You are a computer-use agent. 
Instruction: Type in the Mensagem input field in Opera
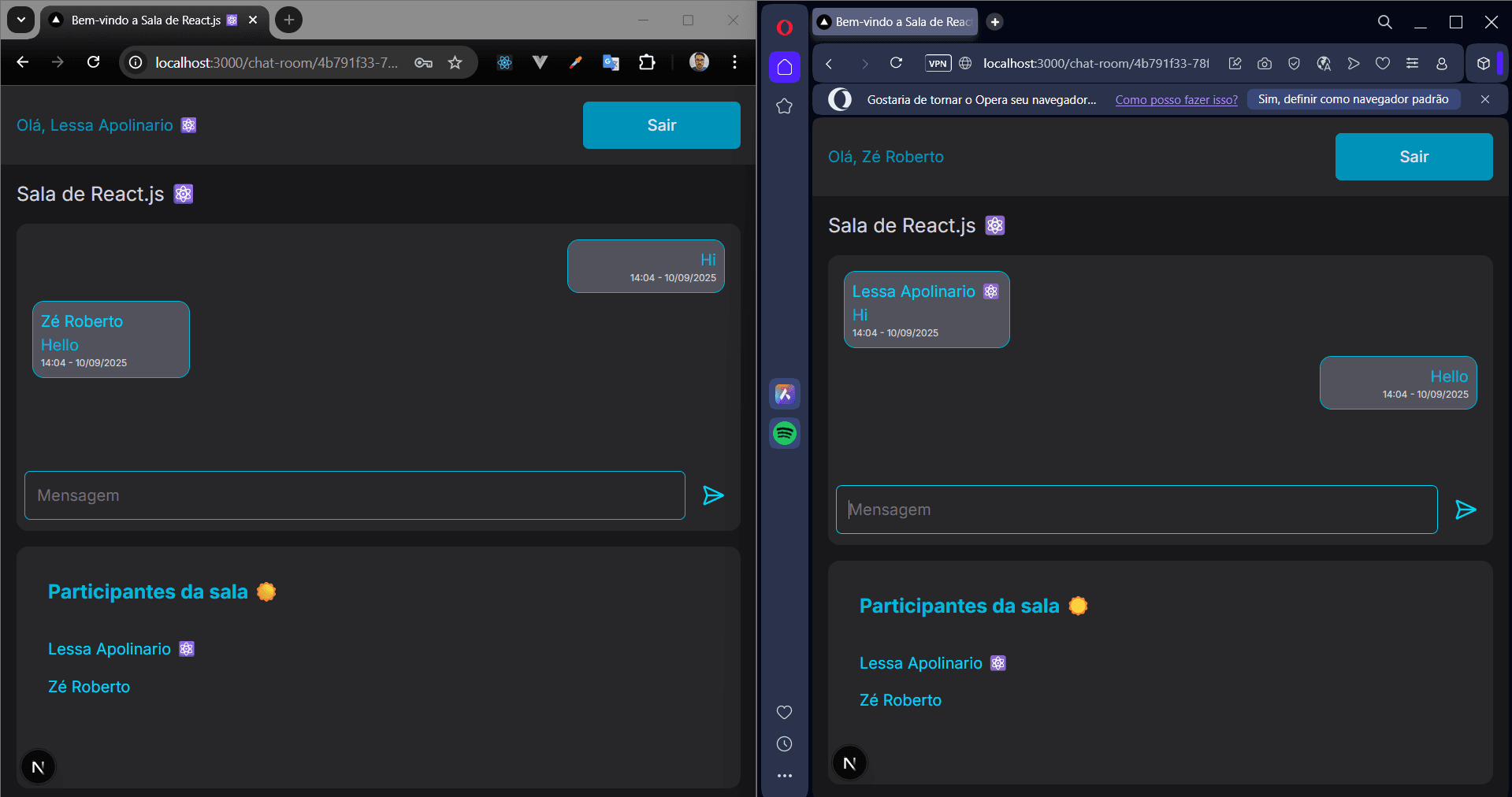pos(1135,509)
